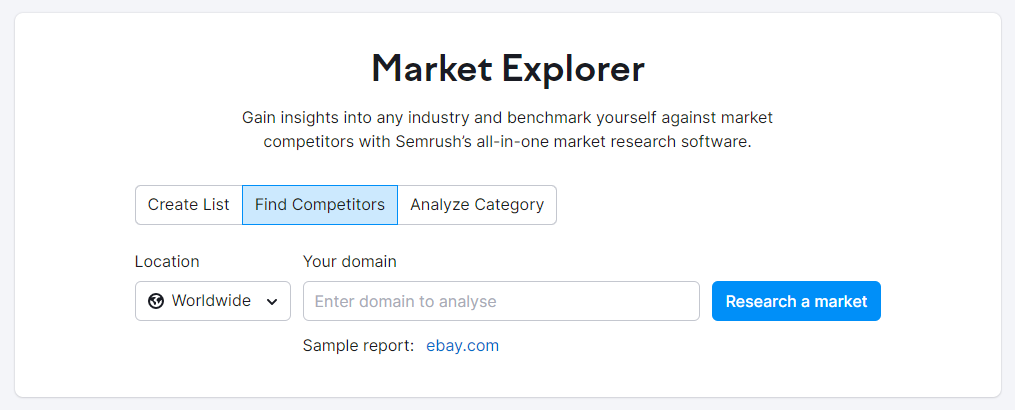Click the 'Your domain' field label
The image size is (1015, 410).
[x=350, y=262]
